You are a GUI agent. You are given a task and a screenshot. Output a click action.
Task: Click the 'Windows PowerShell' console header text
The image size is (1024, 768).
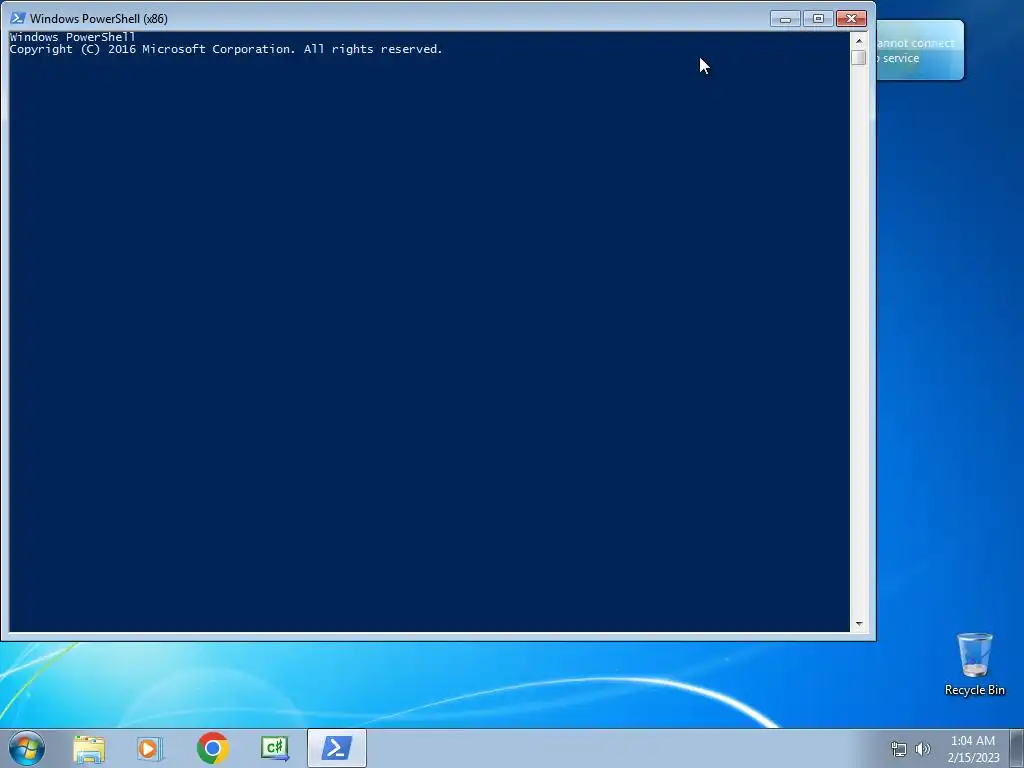point(72,37)
